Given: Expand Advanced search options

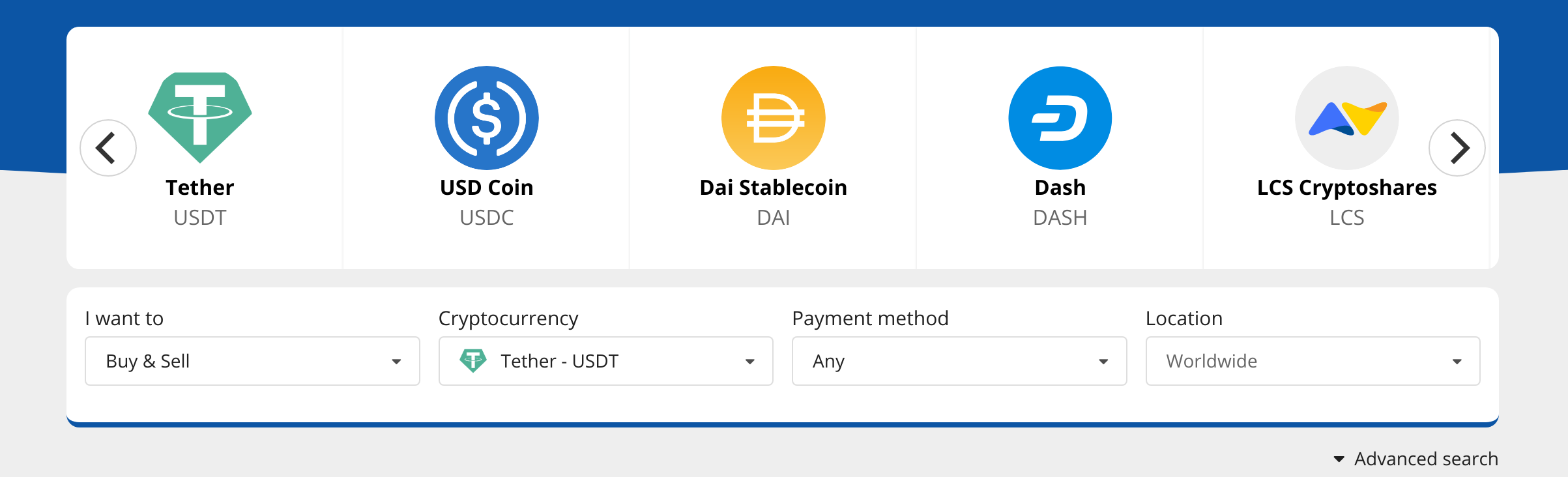Looking at the screenshot, I should click(x=1426, y=459).
